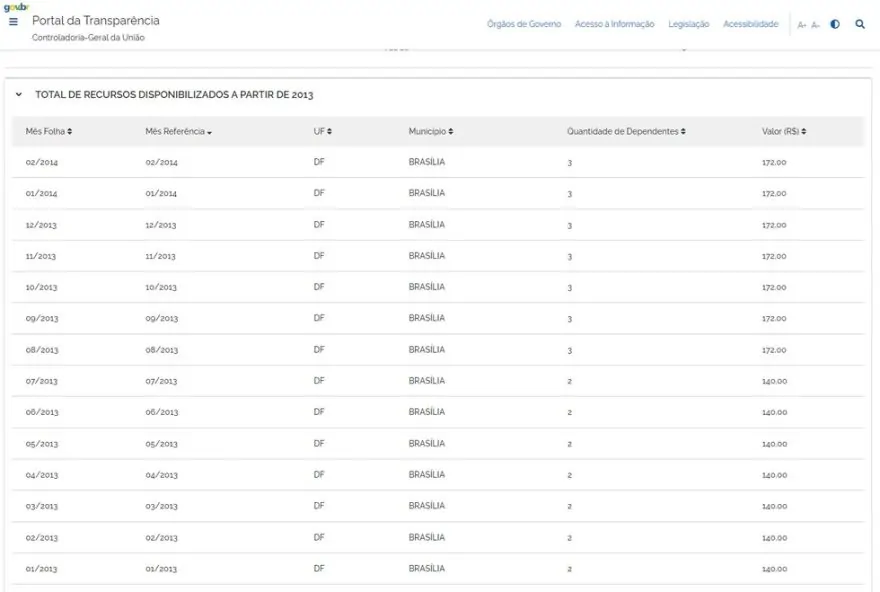The image size is (880, 592).
Task: Sort by Mês Referência column header
Action: tap(178, 132)
